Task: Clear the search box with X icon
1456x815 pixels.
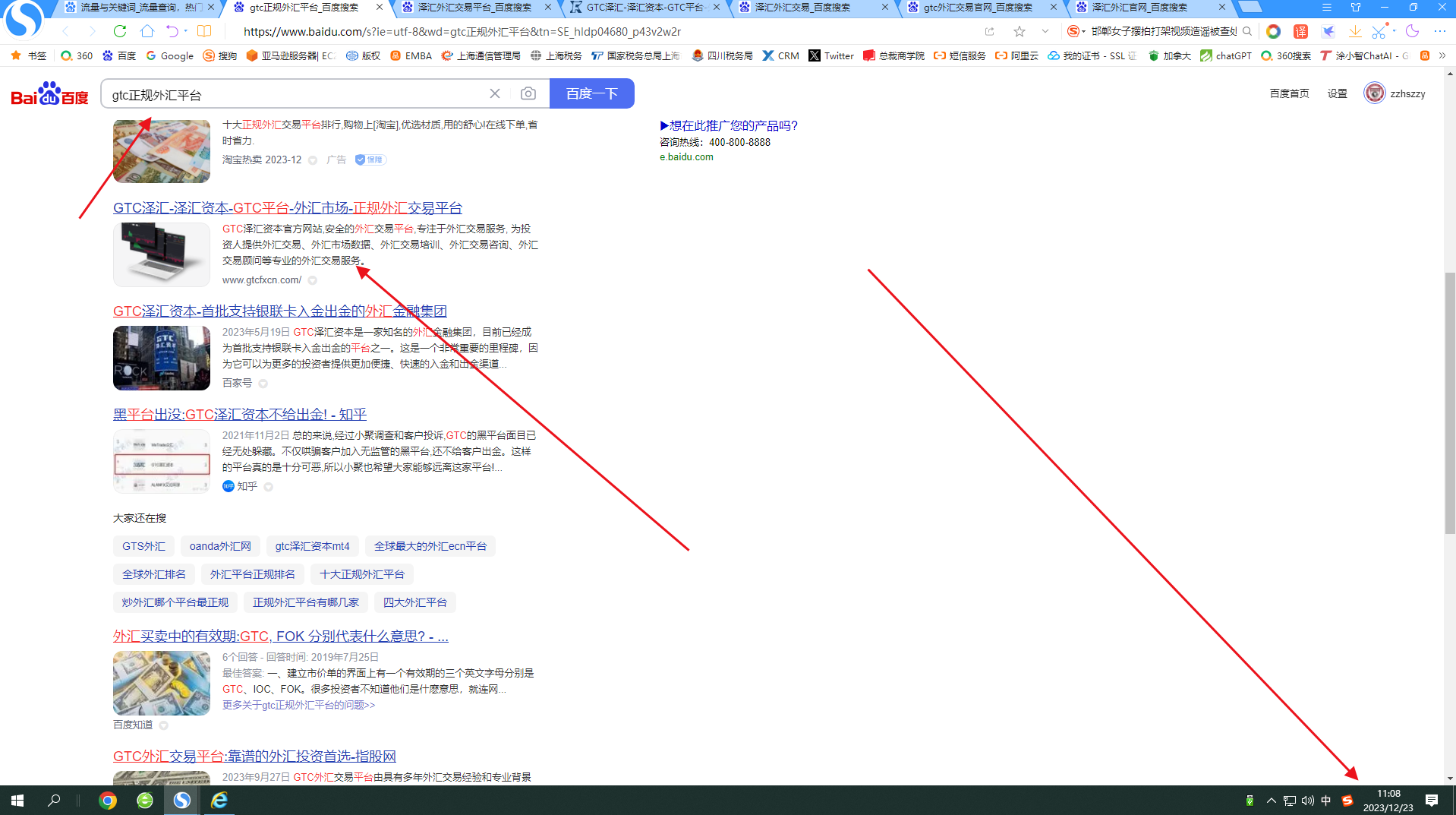Action: click(495, 93)
